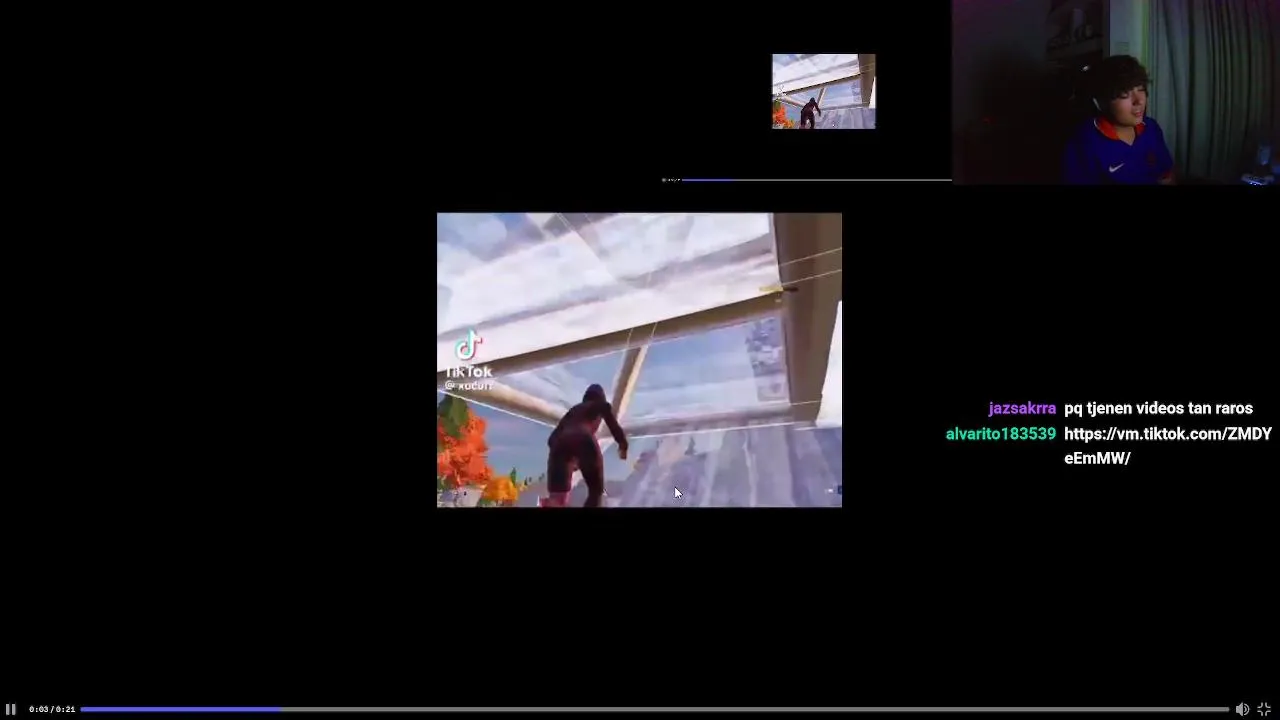
Task: Click the central TikTok gameplay video
Action: click(639, 360)
